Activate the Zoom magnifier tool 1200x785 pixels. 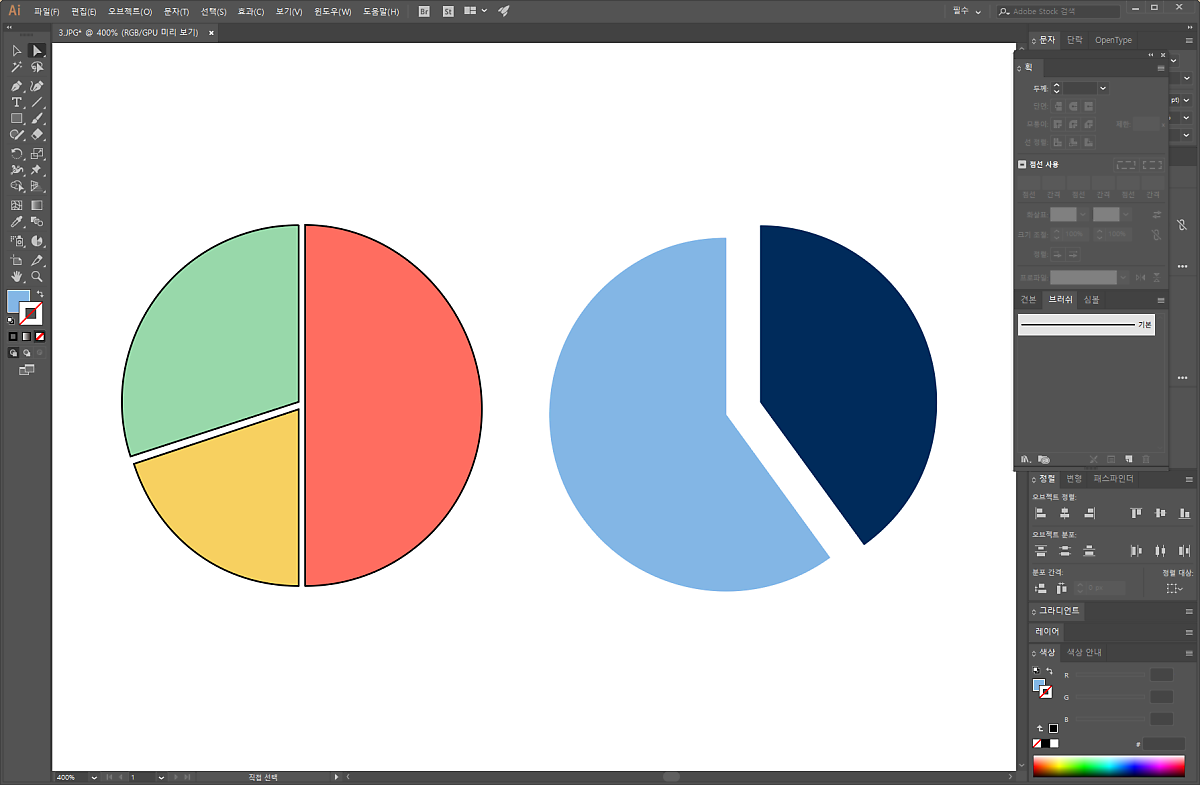click(x=37, y=276)
